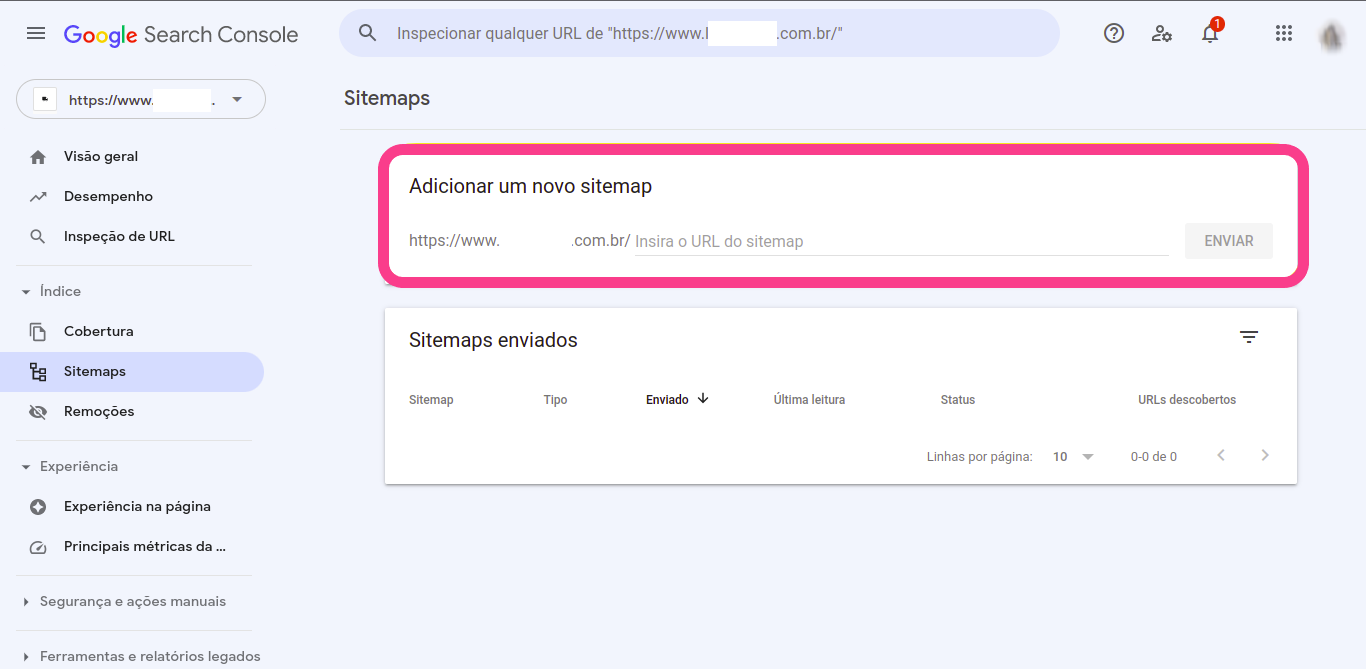Sort by URLs descobertos column header
Image resolution: width=1366 pixels, height=669 pixels.
coord(1187,400)
